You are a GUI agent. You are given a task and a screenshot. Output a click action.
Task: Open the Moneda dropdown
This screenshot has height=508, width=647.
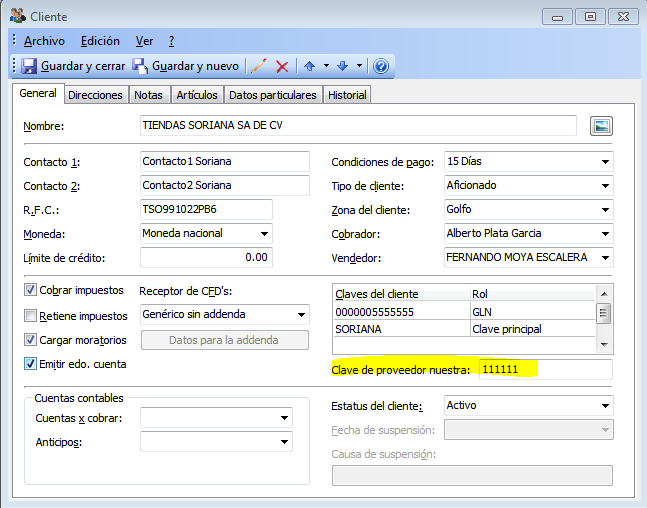tap(264, 234)
